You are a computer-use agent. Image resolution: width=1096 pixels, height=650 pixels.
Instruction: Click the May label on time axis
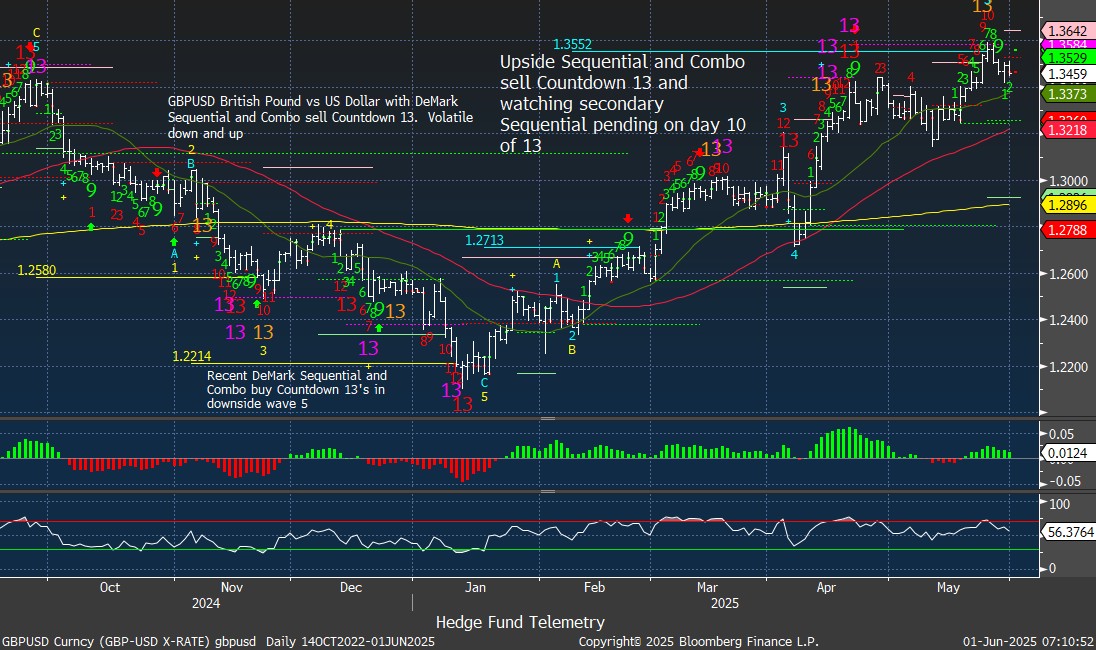(x=948, y=587)
